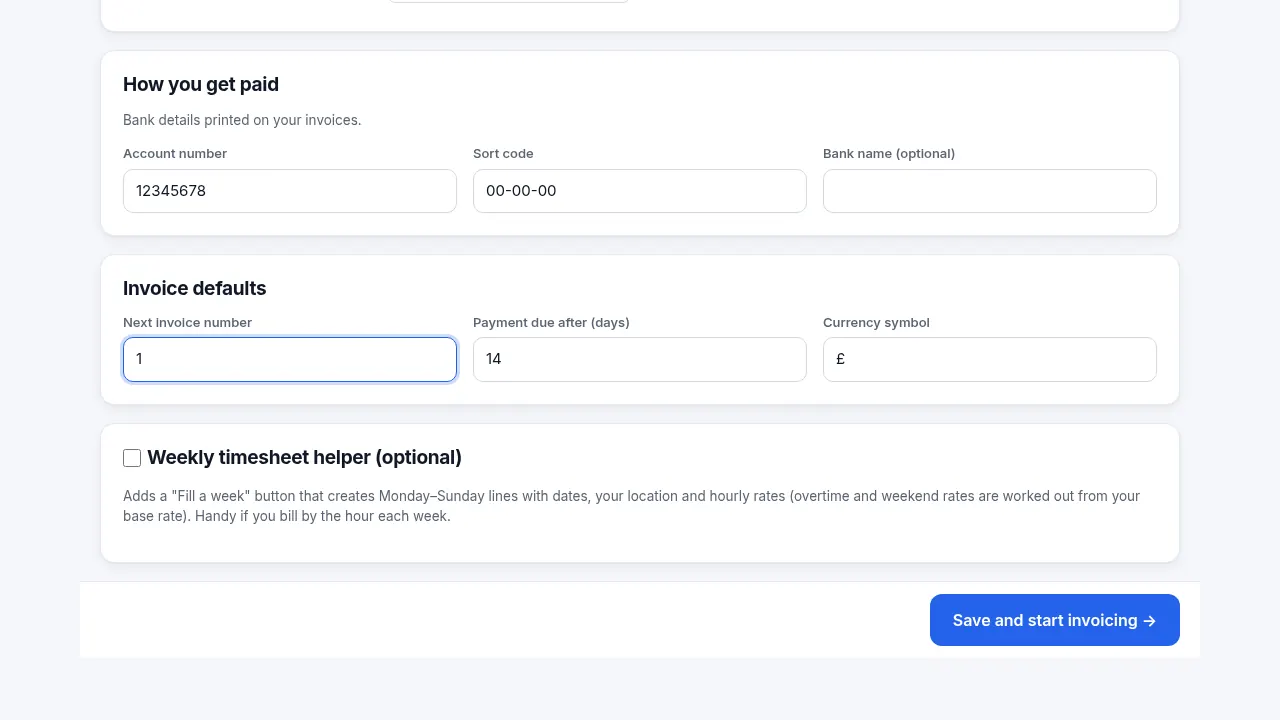Click the "How you get paid" heading

(x=201, y=84)
